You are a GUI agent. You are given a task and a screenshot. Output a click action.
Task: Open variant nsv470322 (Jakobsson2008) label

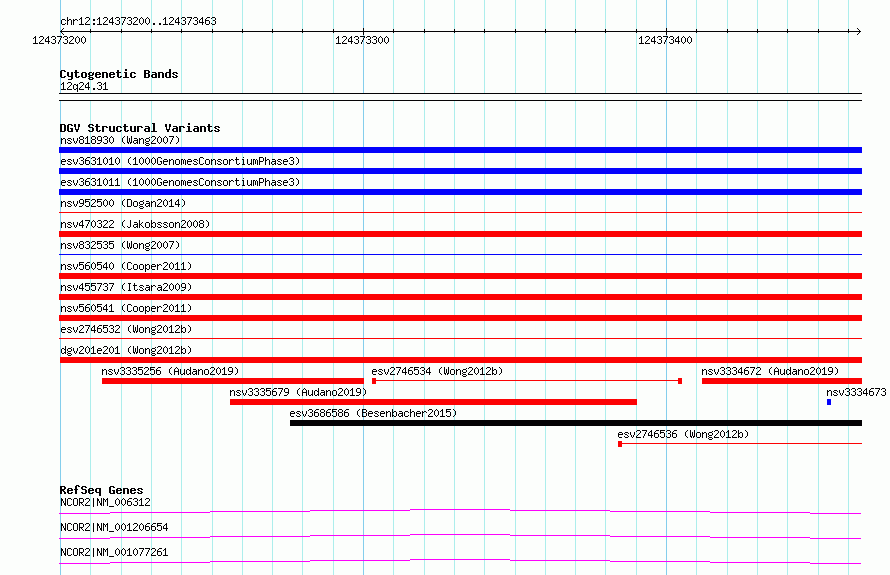(x=135, y=224)
